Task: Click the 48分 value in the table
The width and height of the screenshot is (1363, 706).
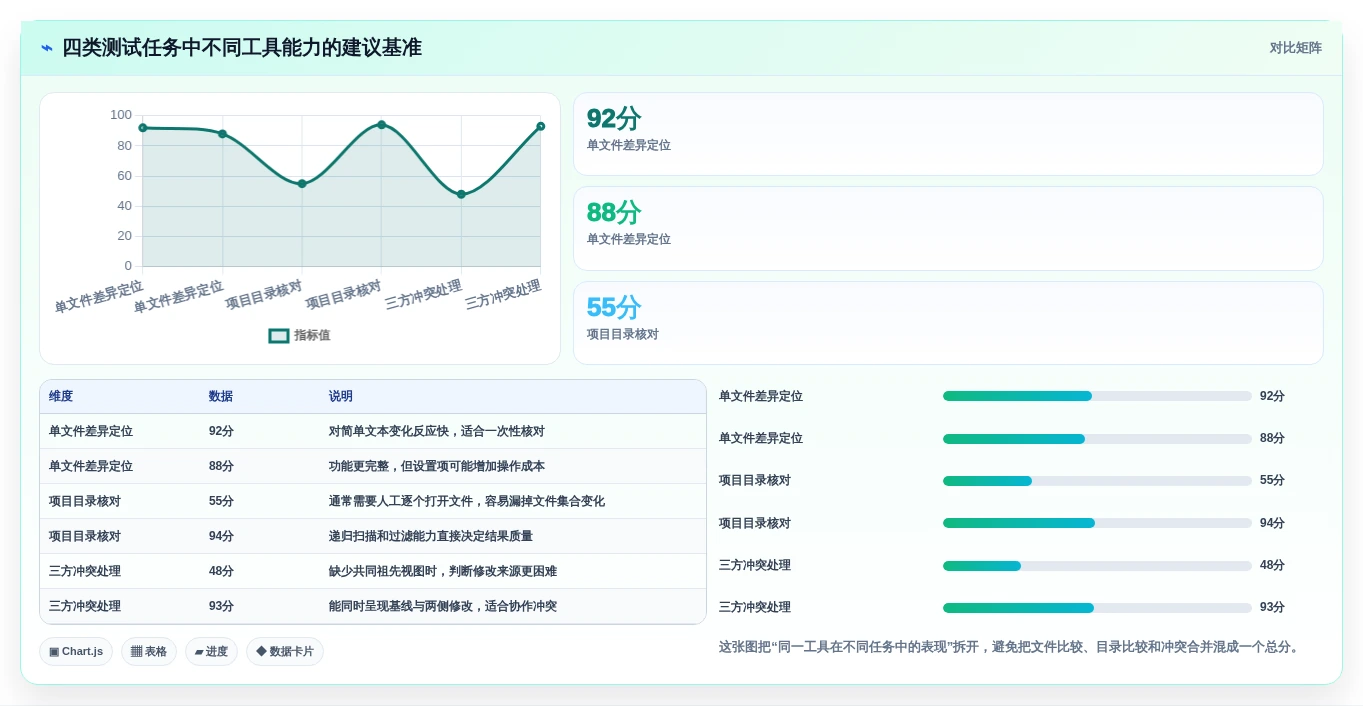Action: [x=221, y=572]
